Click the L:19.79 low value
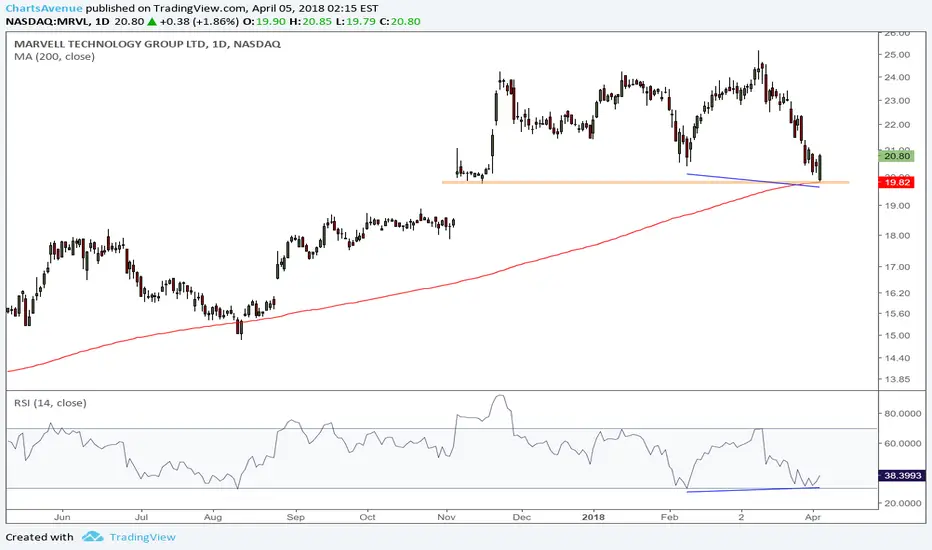Screen dimensions: 932x550 [356, 21]
